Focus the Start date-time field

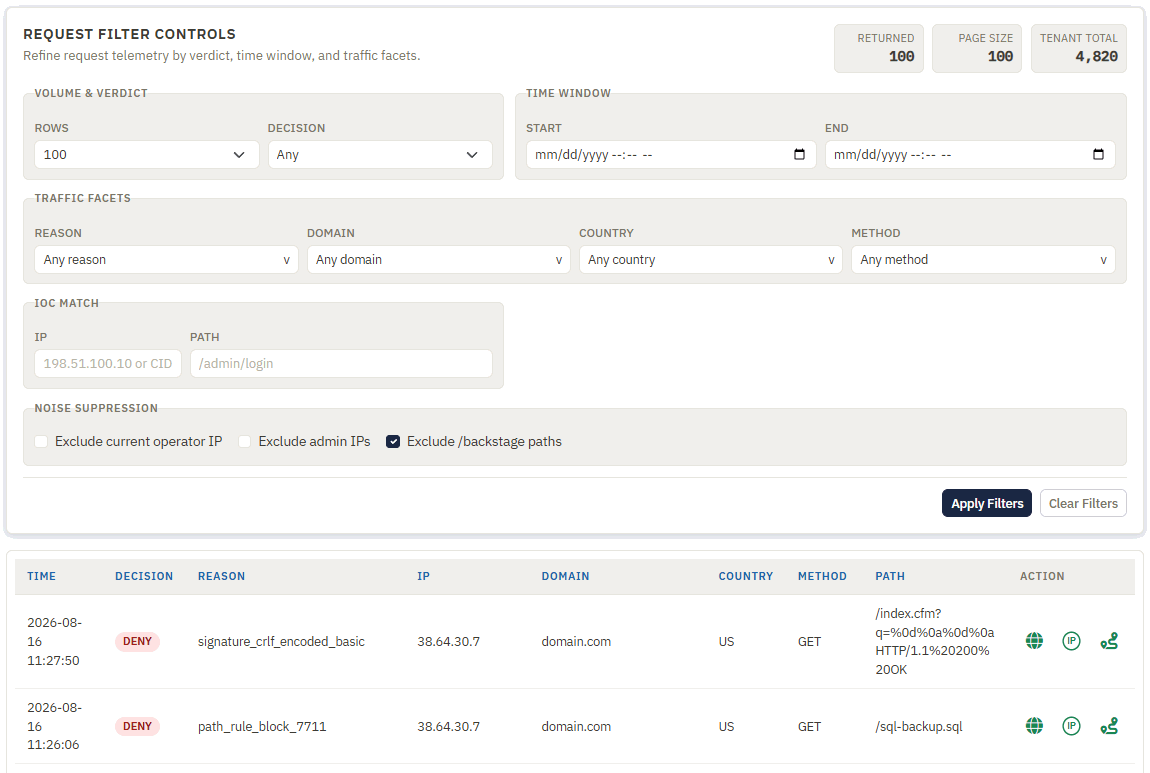click(x=671, y=155)
